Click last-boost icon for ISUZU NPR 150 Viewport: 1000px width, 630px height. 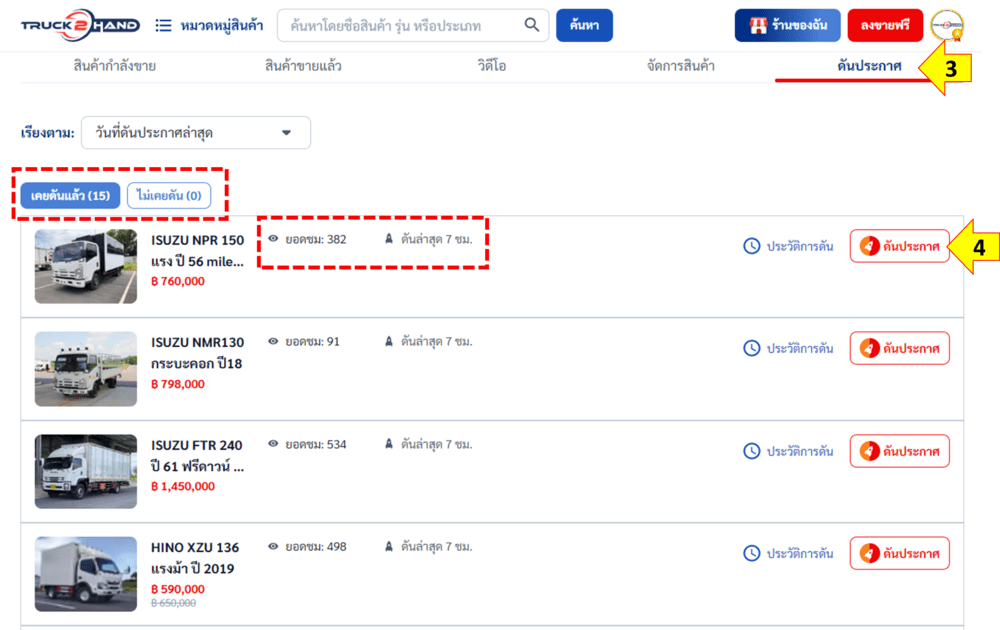(x=388, y=238)
